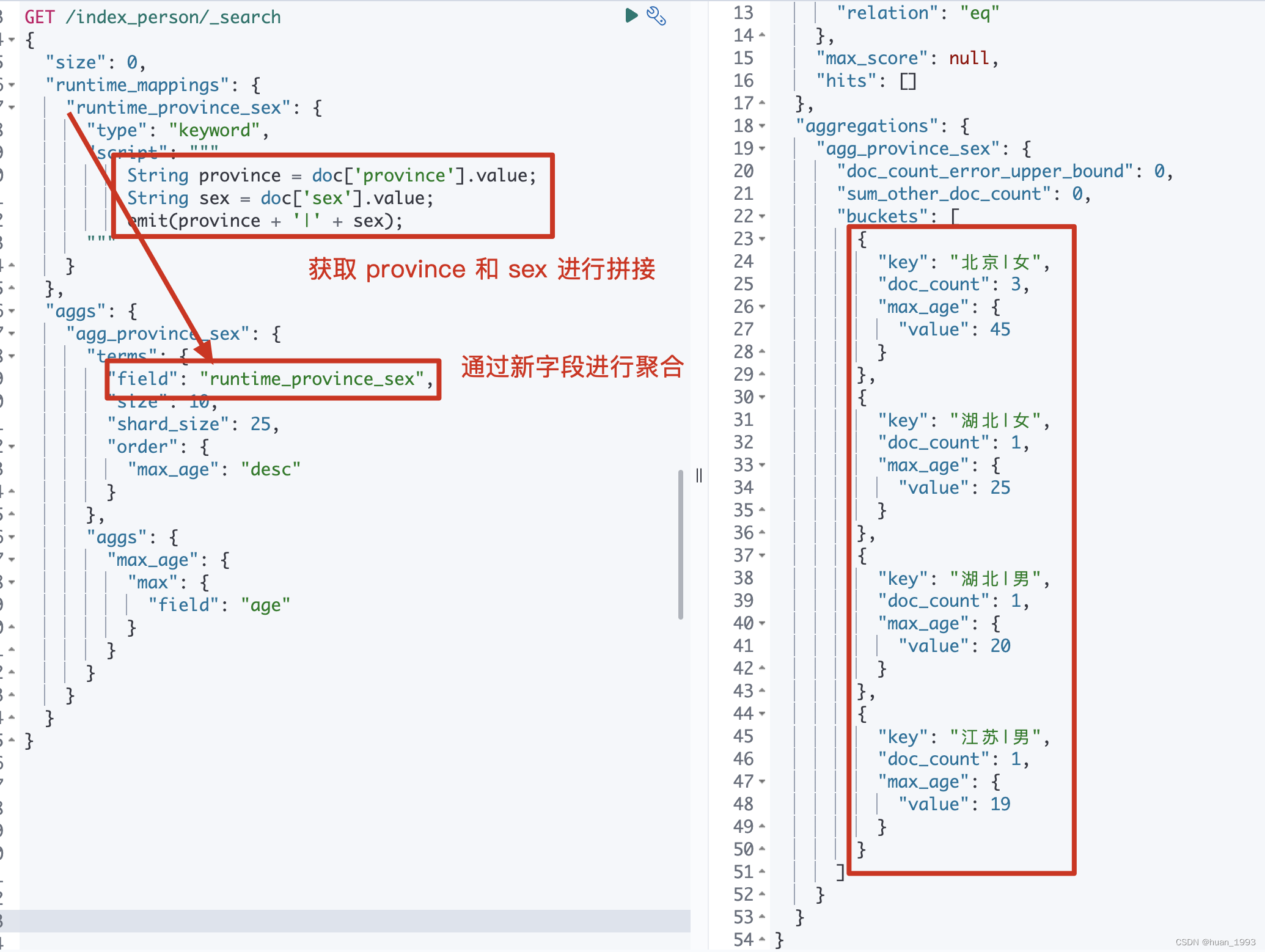1265x952 pixels.
Task: Click "doc_count_error_upper_bound": 0 line
Action: [x=1005, y=171]
